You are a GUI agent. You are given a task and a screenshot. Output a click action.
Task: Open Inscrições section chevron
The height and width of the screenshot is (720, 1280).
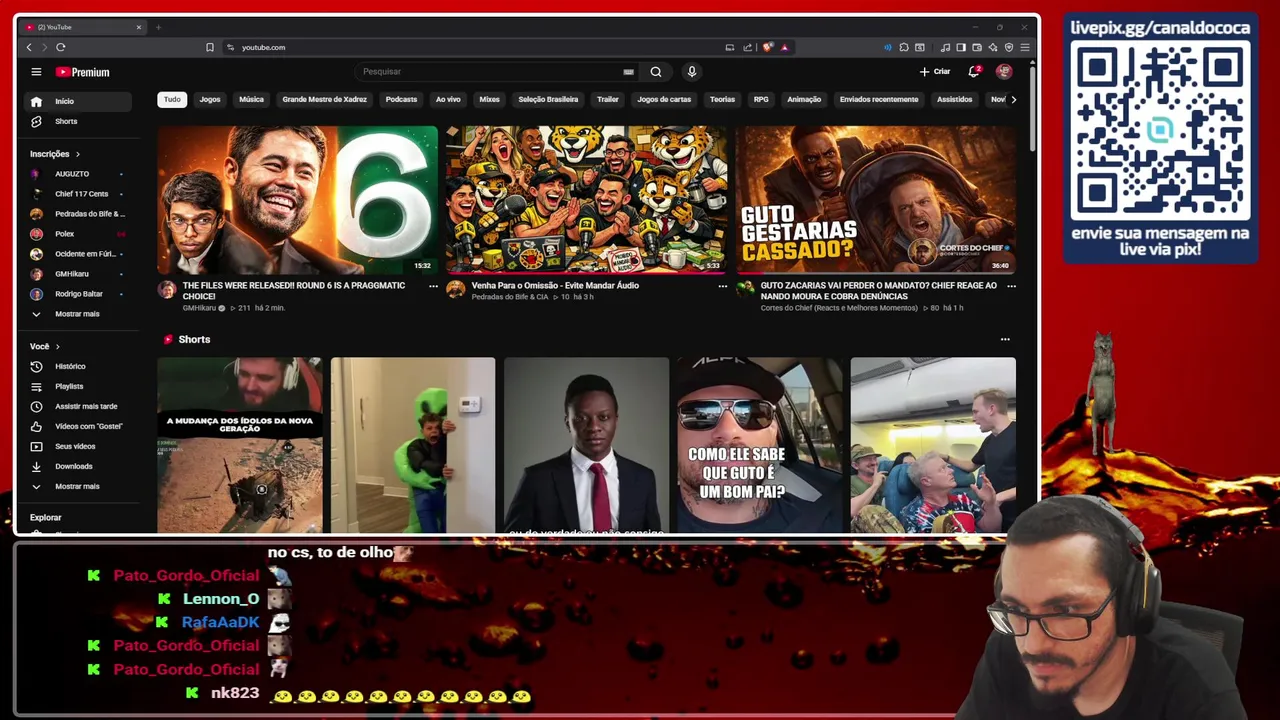tap(77, 154)
